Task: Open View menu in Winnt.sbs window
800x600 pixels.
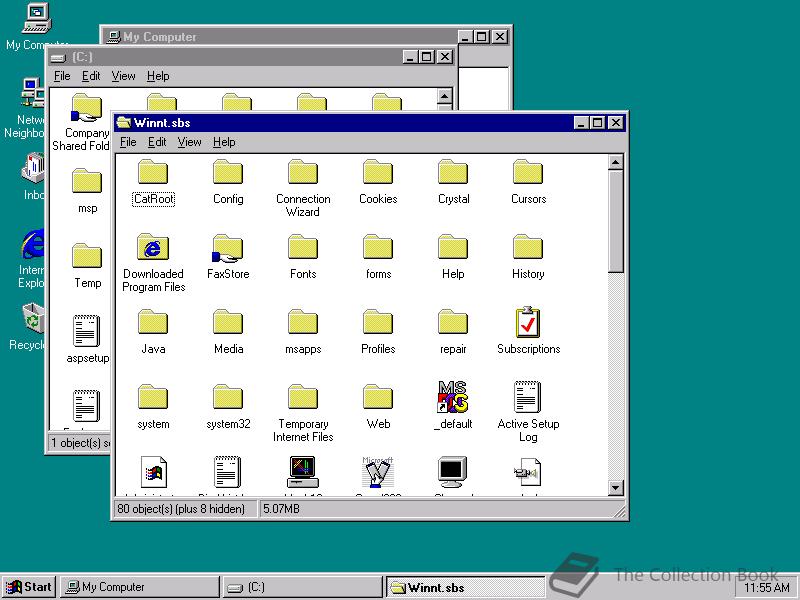Action: click(x=189, y=142)
